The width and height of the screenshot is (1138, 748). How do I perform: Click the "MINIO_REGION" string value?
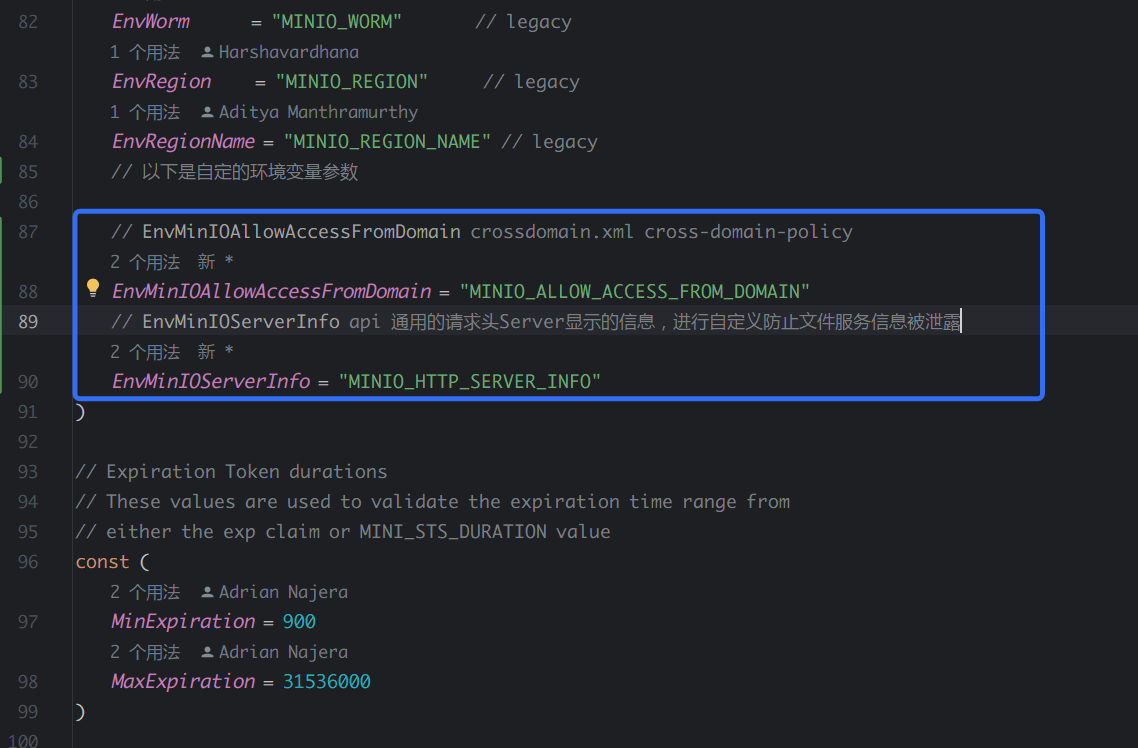tap(351, 82)
